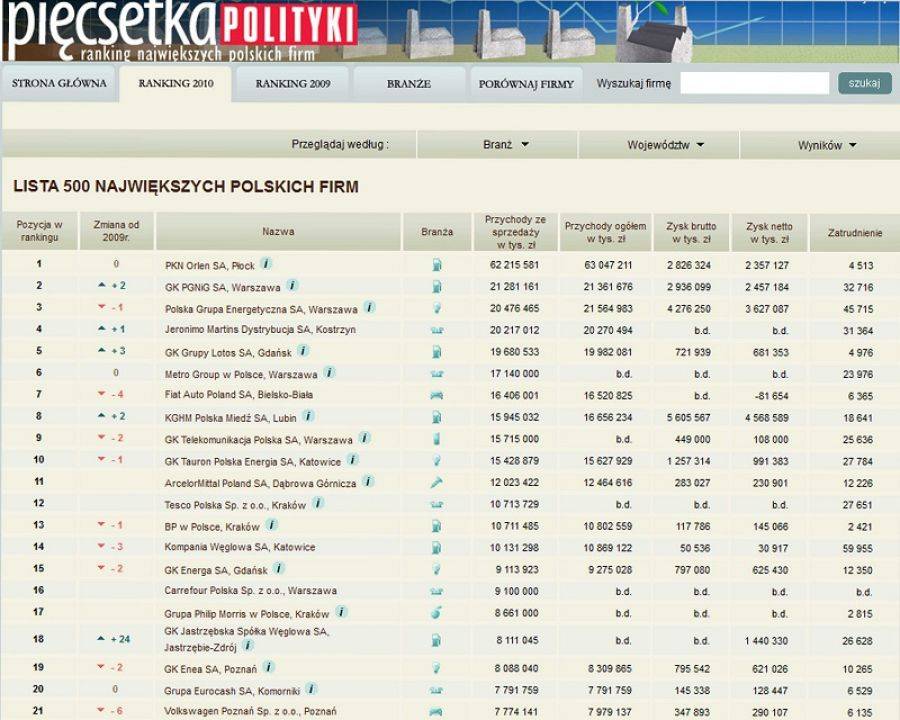
Task: Click the Pozycja w rankingu column header
Action: click(39, 231)
